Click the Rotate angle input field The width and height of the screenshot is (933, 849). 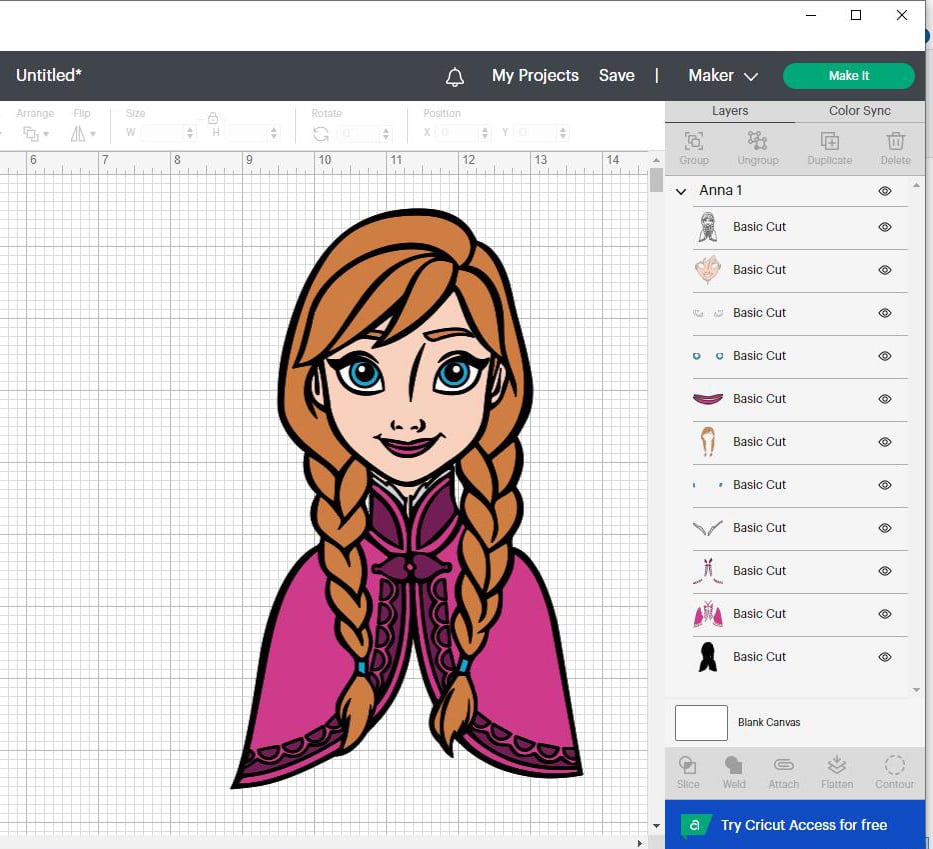[x=358, y=133]
